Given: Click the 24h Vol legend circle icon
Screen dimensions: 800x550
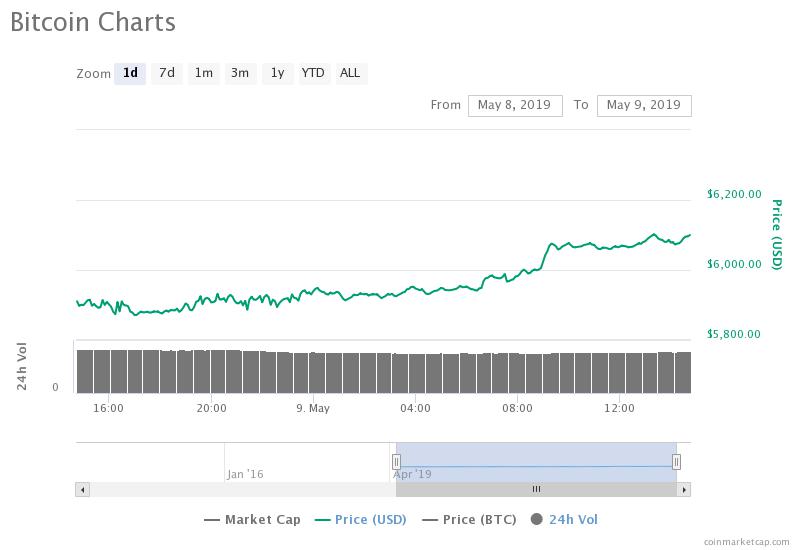Looking at the screenshot, I should (x=537, y=519).
